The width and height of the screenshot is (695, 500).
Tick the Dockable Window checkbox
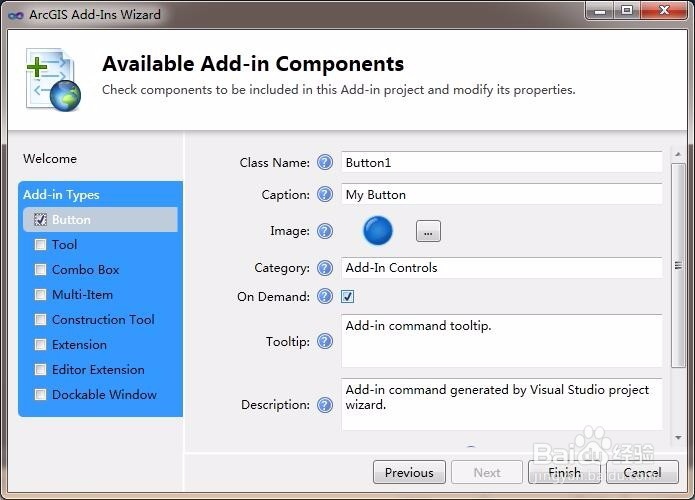click(40, 395)
